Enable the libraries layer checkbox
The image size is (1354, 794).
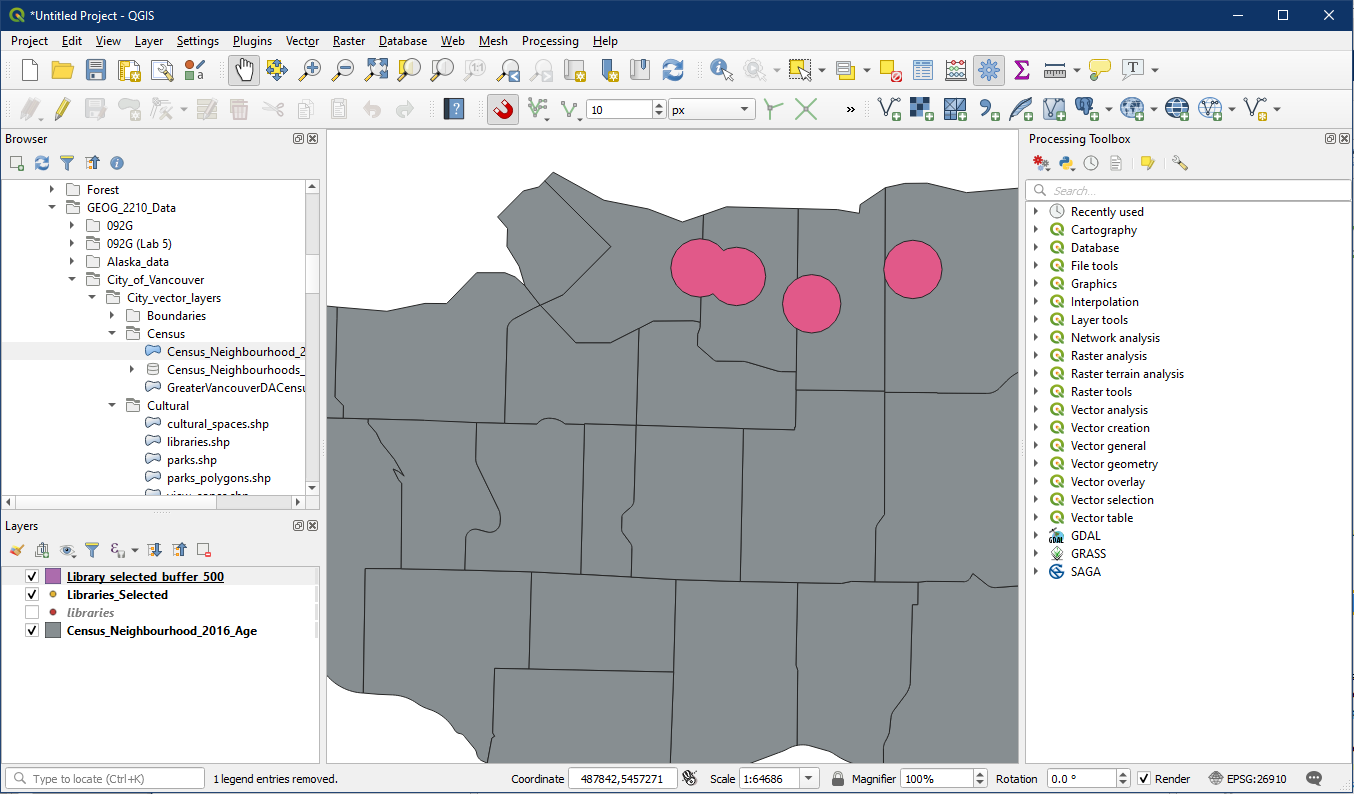coord(32,613)
